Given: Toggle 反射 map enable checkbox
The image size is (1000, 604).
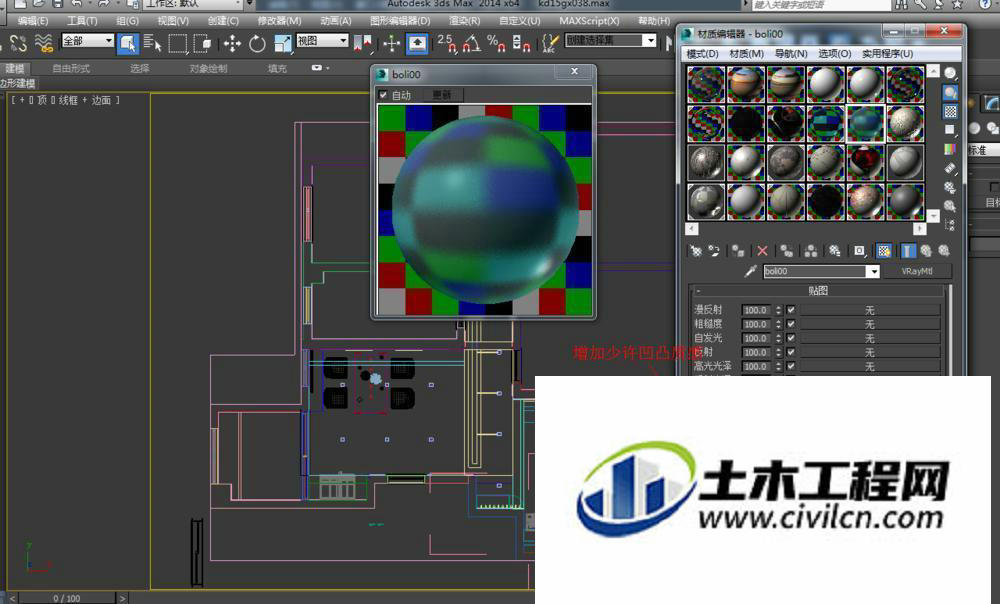Looking at the screenshot, I should [x=791, y=352].
